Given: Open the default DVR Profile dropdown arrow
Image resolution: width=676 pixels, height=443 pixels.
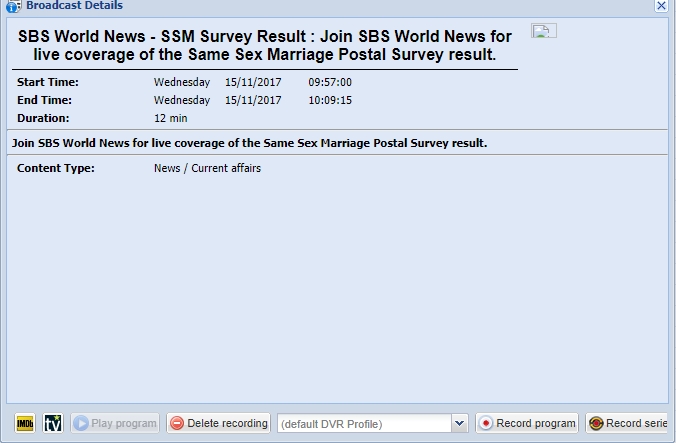Looking at the screenshot, I should pyautogui.click(x=460, y=424).
